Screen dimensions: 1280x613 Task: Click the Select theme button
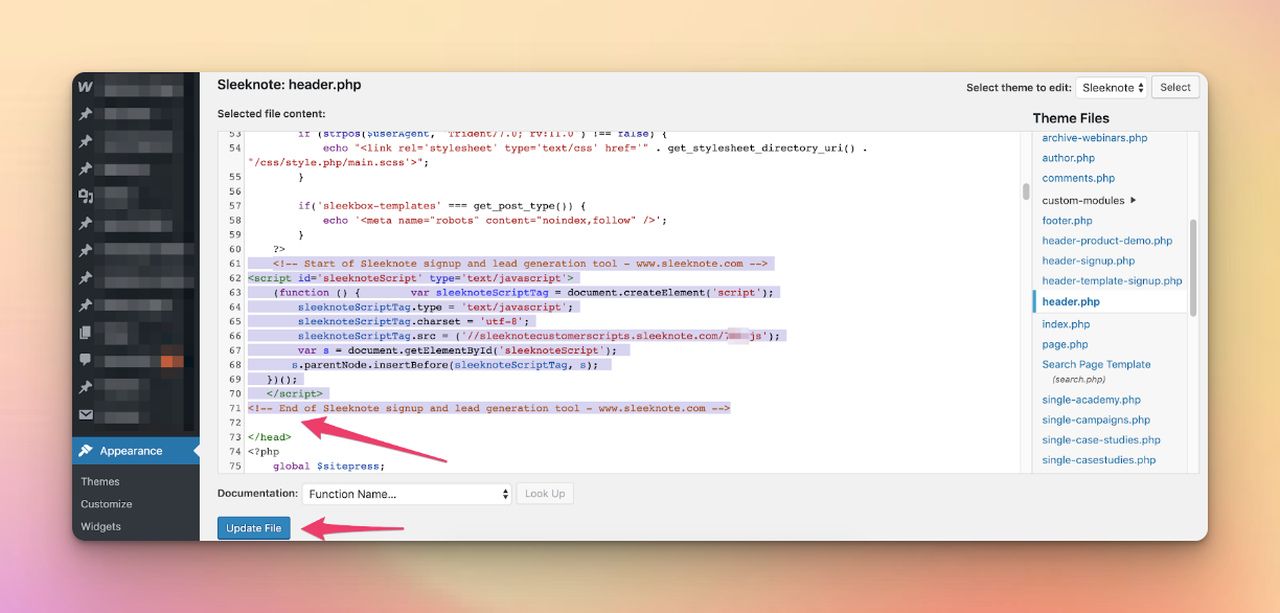coord(1175,87)
